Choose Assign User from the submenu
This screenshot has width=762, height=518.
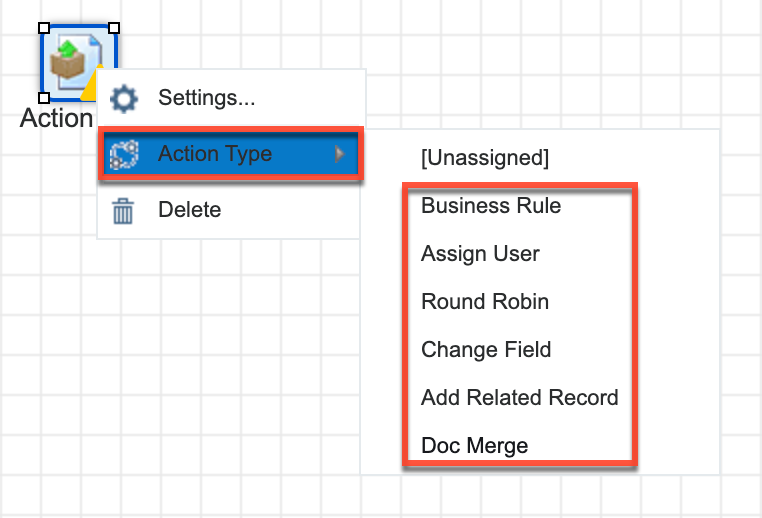480,254
